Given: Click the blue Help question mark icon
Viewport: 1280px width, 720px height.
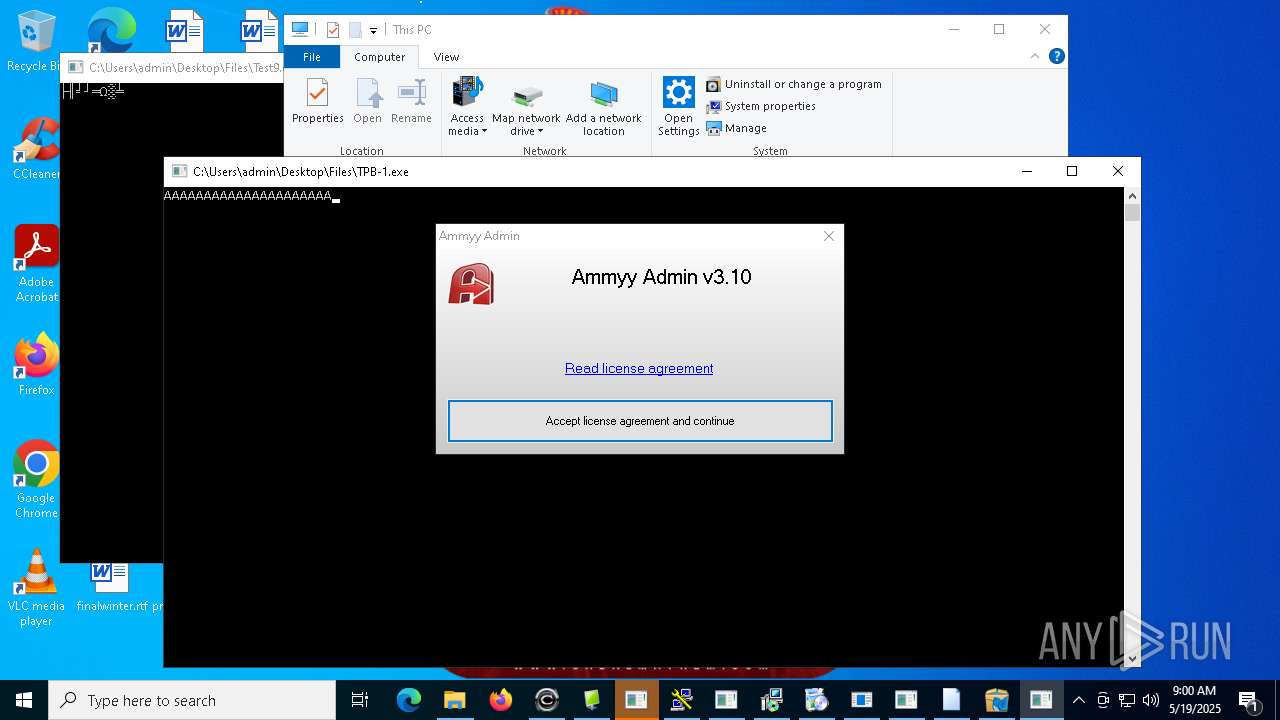Looking at the screenshot, I should click(x=1056, y=57).
